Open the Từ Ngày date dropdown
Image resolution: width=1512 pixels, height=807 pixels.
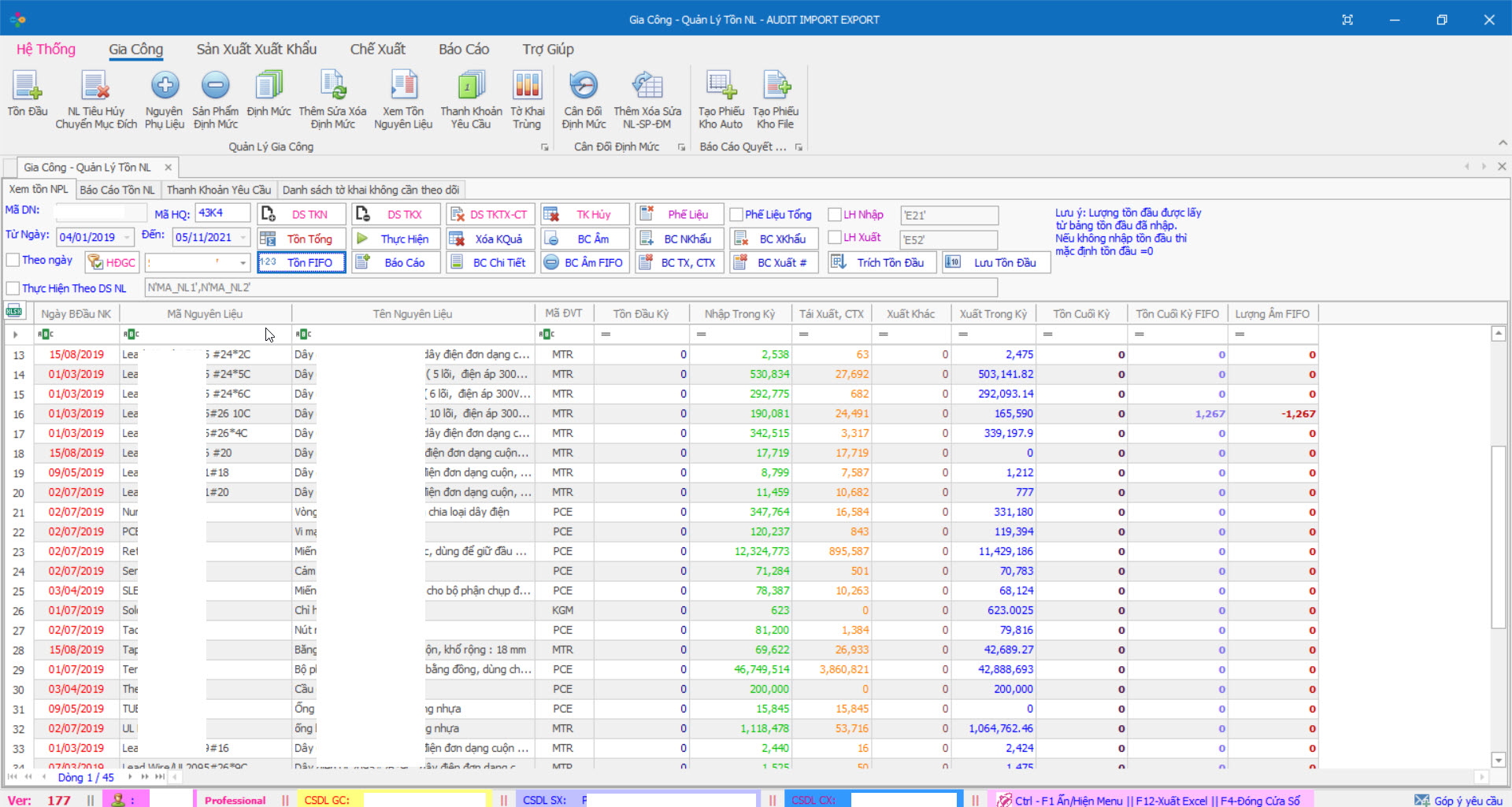click(x=127, y=238)
